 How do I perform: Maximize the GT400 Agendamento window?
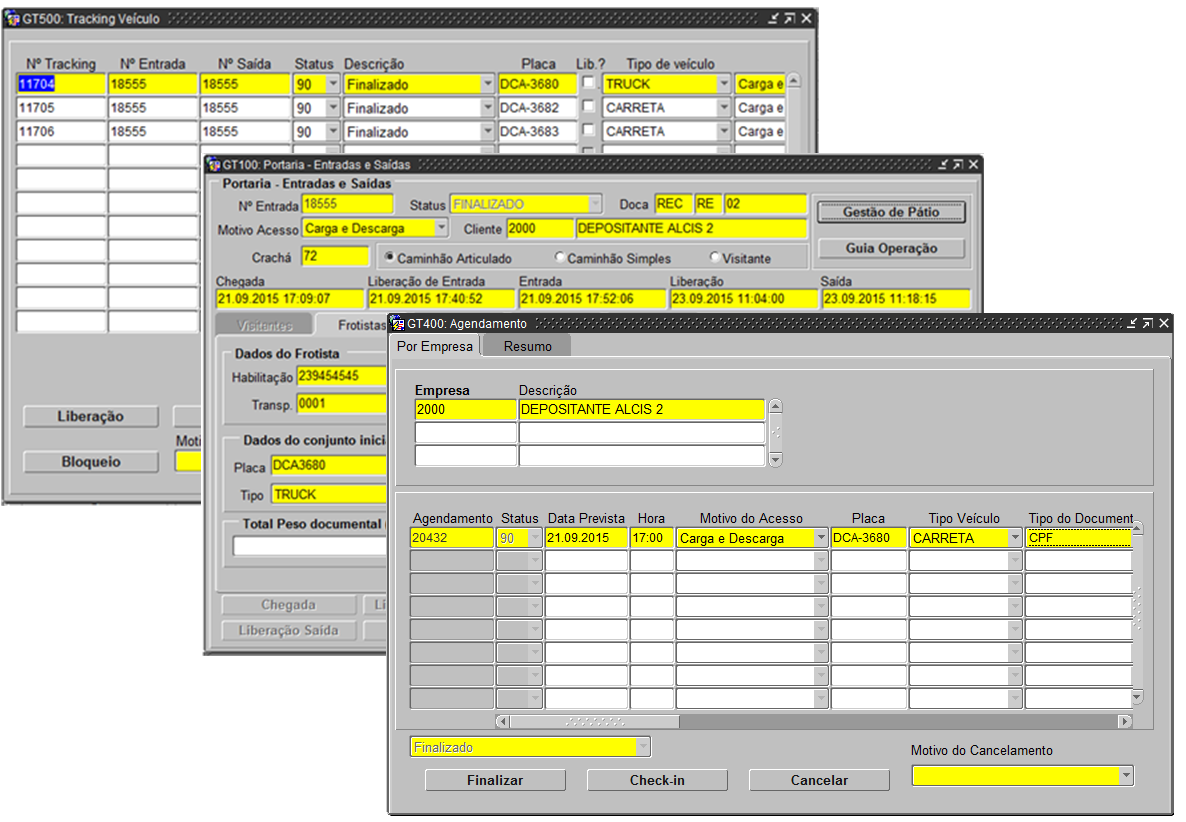[x=1148, y=323]
